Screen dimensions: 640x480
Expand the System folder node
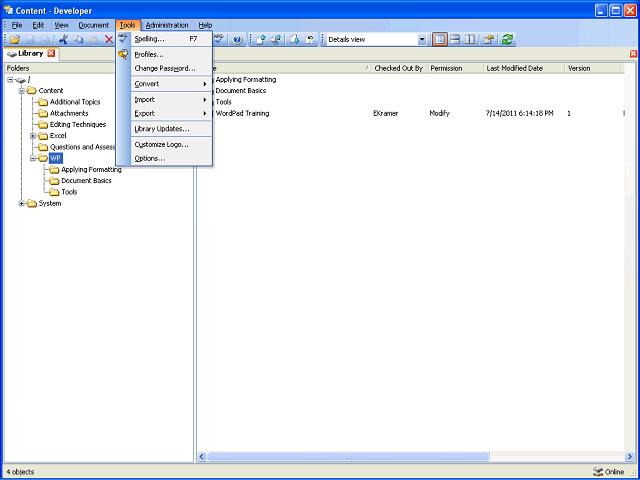22,203
